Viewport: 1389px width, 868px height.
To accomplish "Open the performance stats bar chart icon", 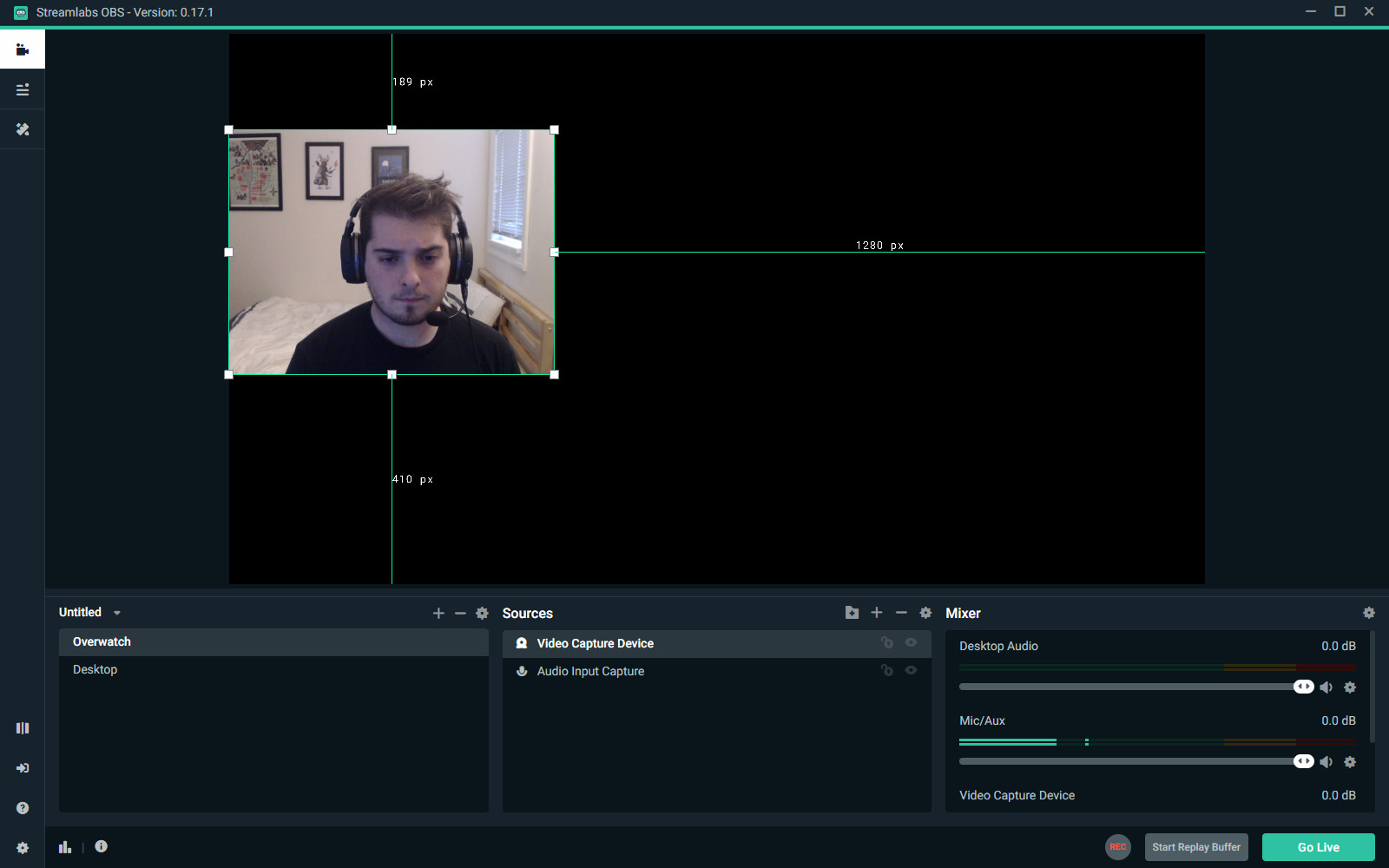I will pos(65,847).
